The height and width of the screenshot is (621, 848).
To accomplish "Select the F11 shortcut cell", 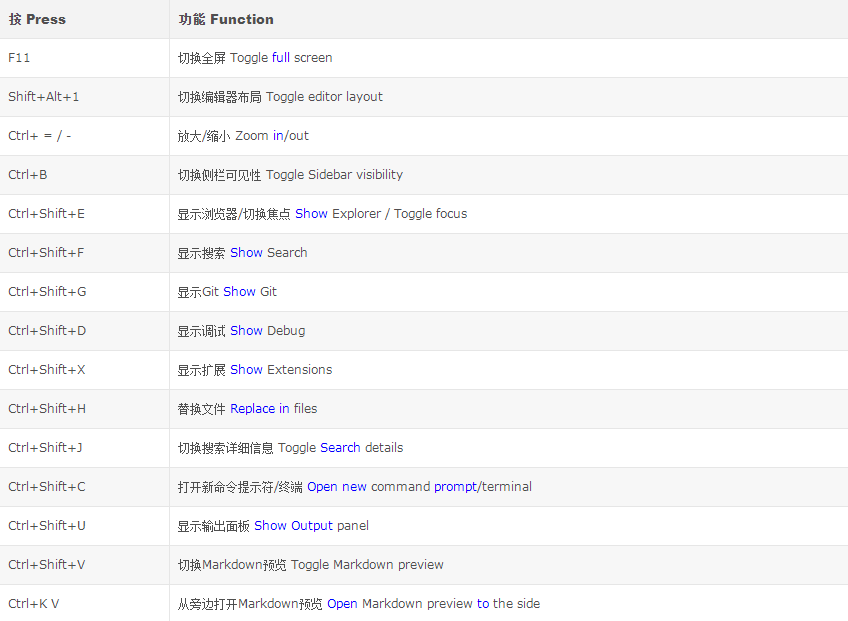I will (x=84, y=58).
